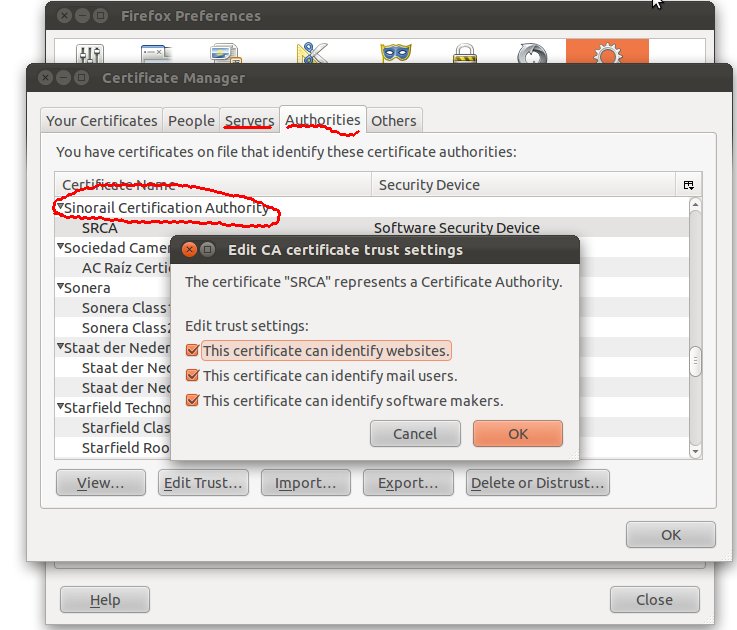Select the AC Raíz Certi certificate row
Screen dimensions: 737x630
point(113,268)
